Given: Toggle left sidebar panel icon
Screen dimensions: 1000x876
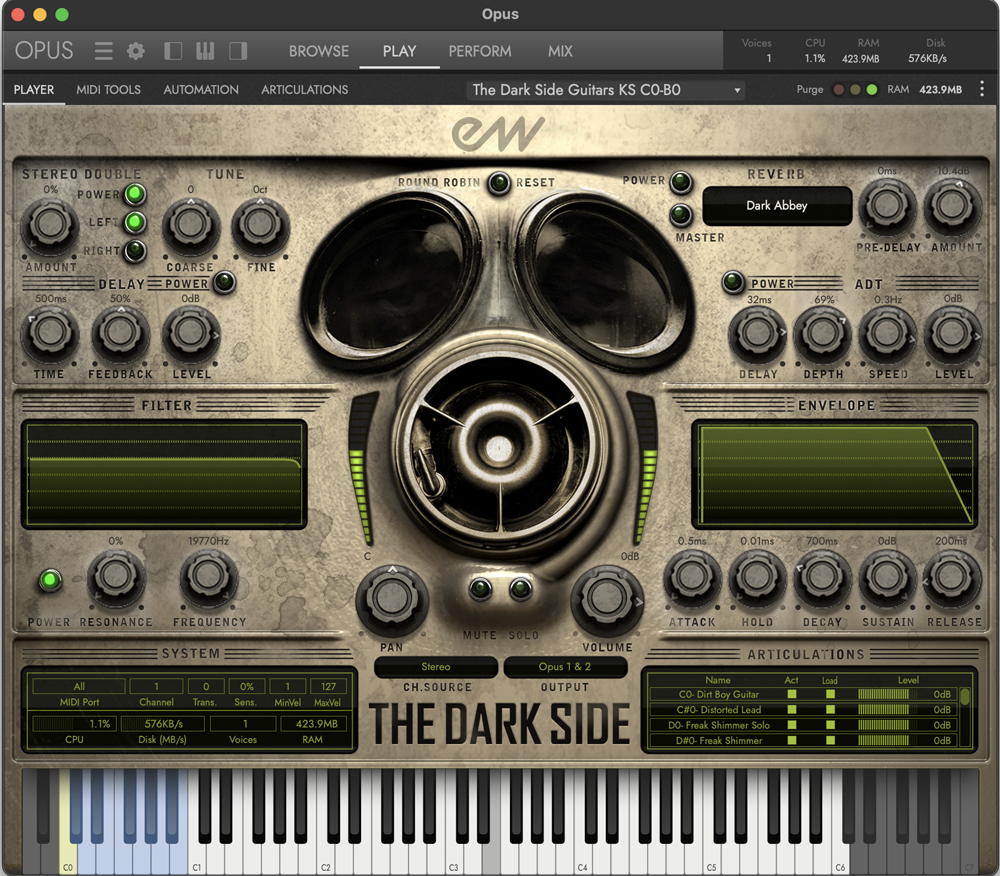Looking at the screenshot, I should coord(173,51).
